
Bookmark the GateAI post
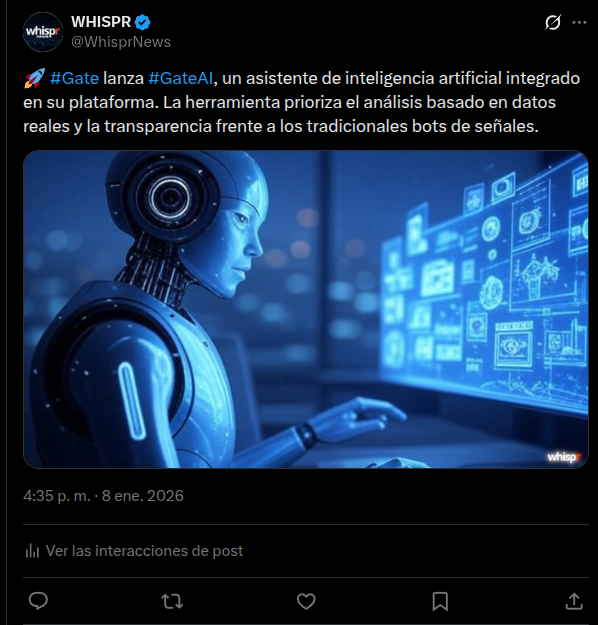[440, 601]
